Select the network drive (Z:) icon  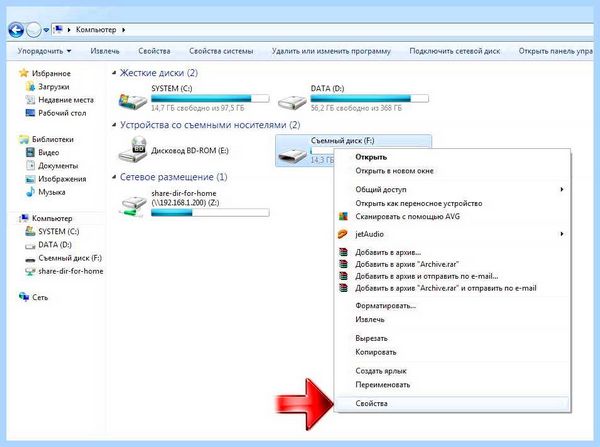click(132, 206)
